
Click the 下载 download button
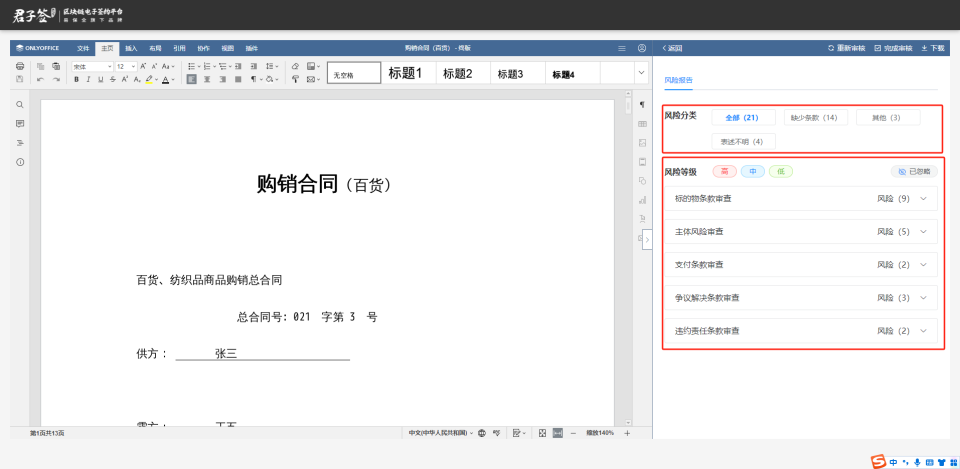(x=932, y=48)
